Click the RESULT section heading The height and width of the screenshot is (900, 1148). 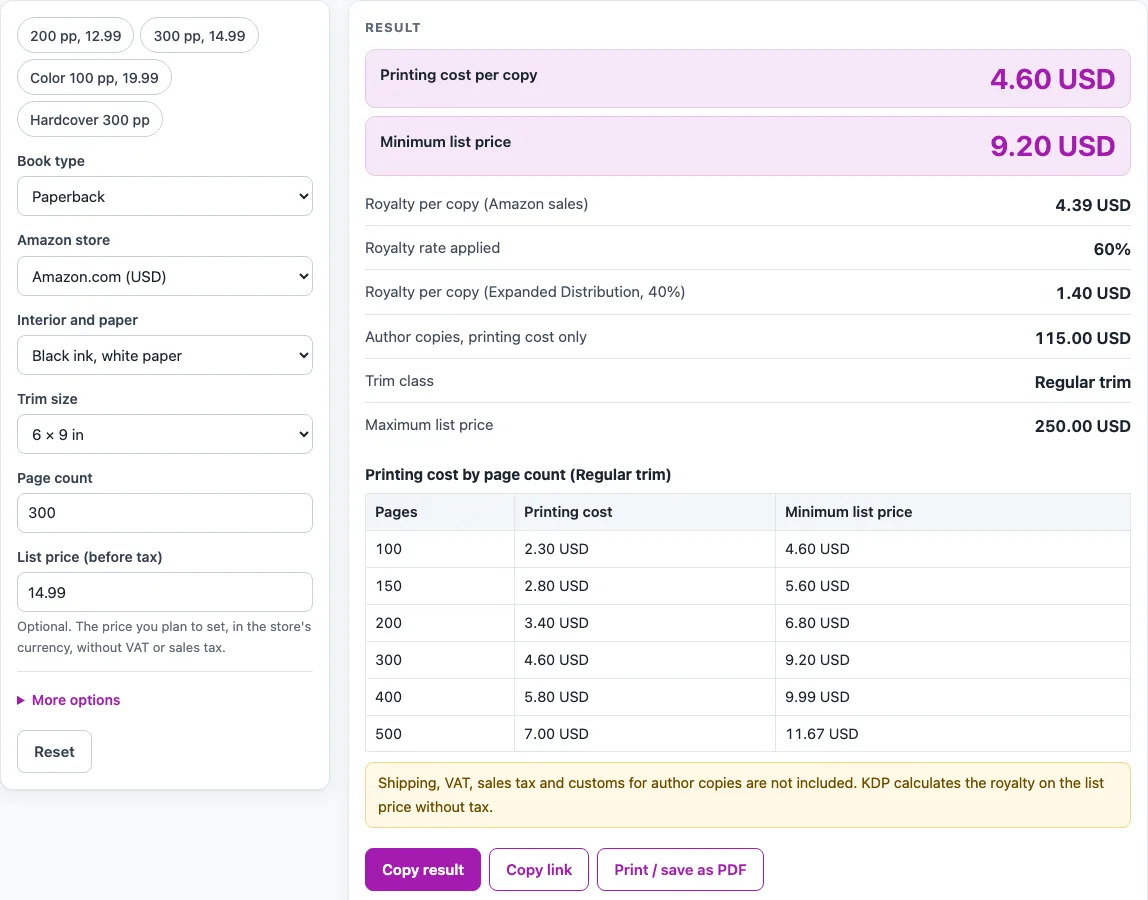point(392,27)
